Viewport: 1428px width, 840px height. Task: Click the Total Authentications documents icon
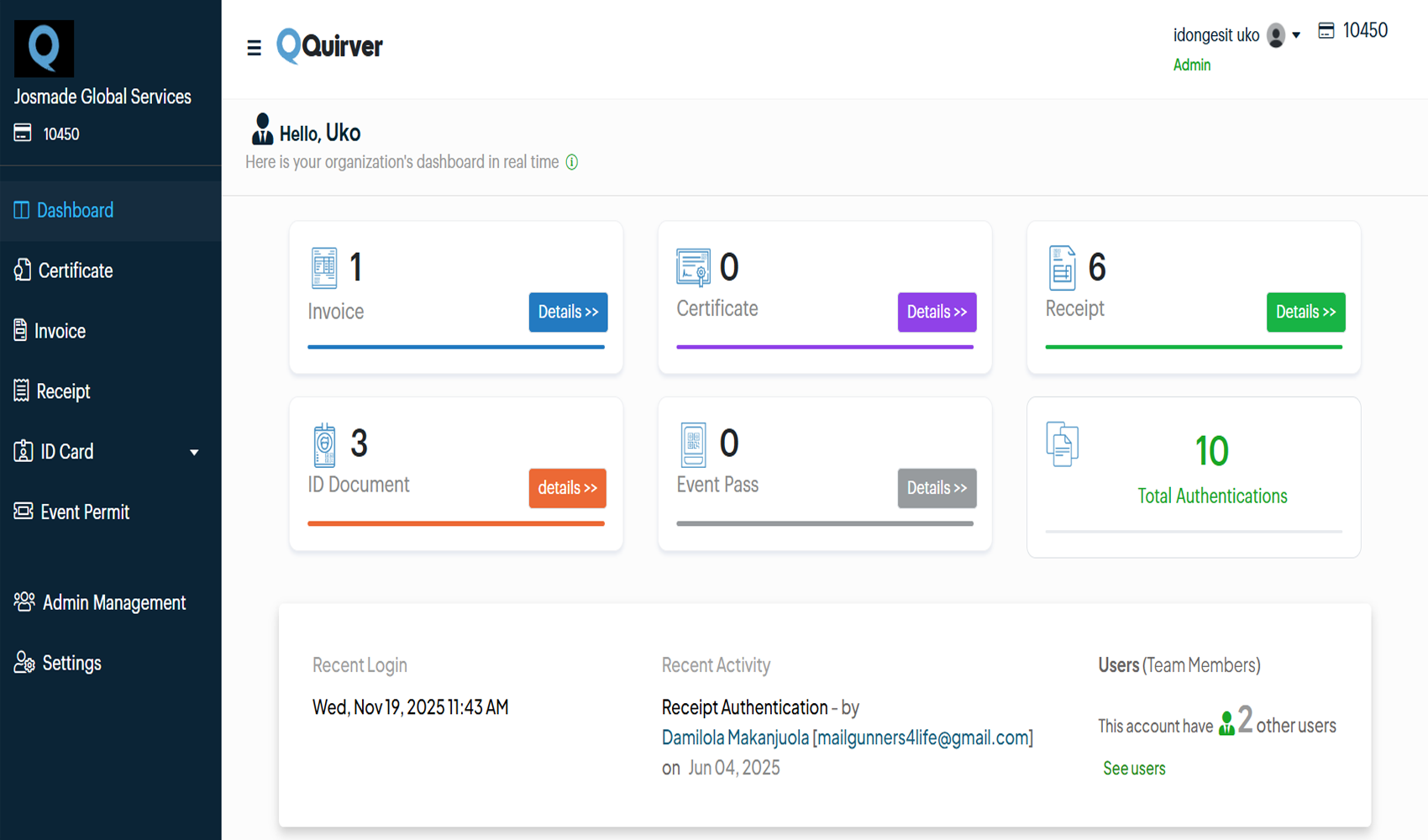click(x=1062, y=444)
